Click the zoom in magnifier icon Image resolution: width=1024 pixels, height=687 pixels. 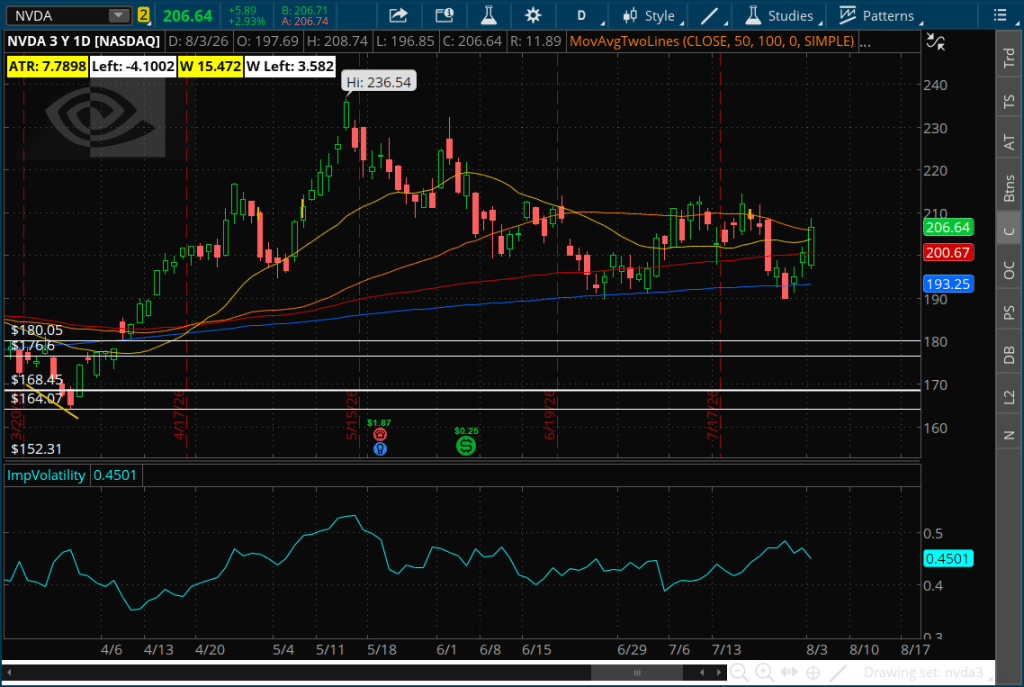(763, 672)
